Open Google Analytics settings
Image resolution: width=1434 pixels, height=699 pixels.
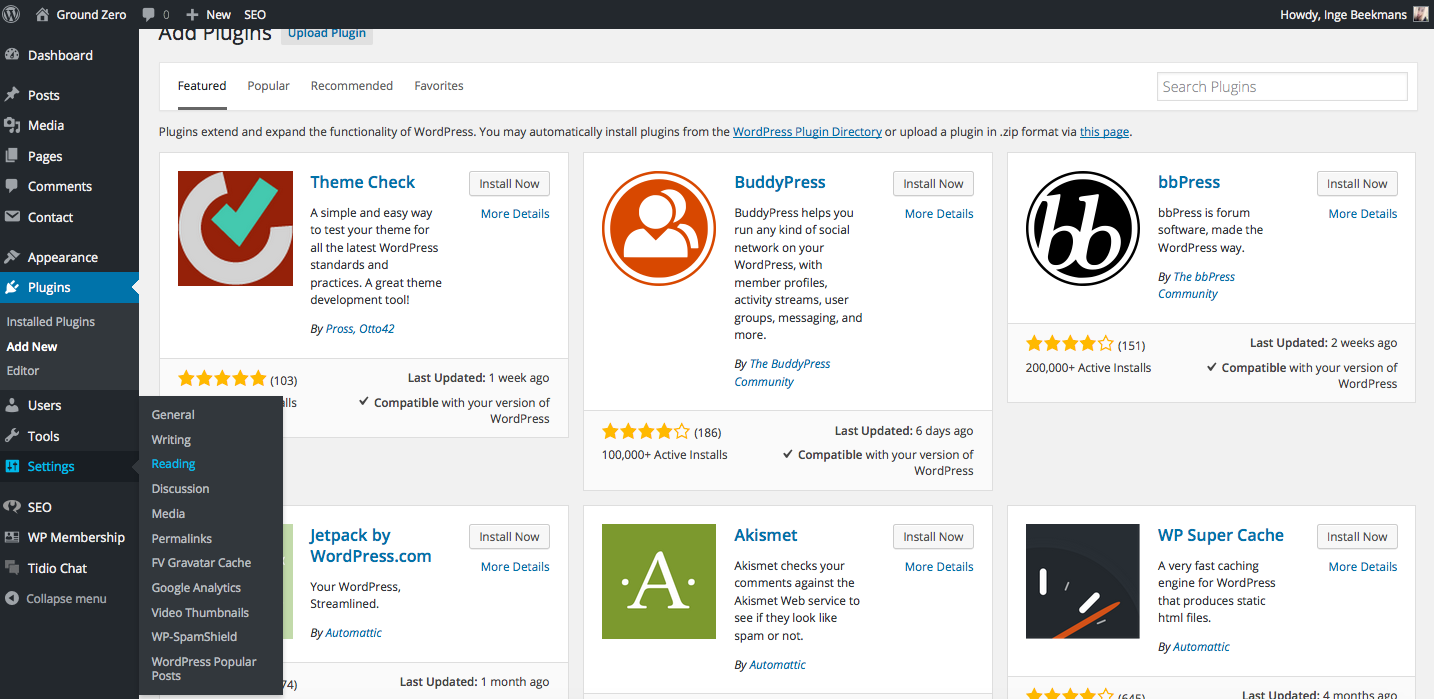click(x=196, y=588)
